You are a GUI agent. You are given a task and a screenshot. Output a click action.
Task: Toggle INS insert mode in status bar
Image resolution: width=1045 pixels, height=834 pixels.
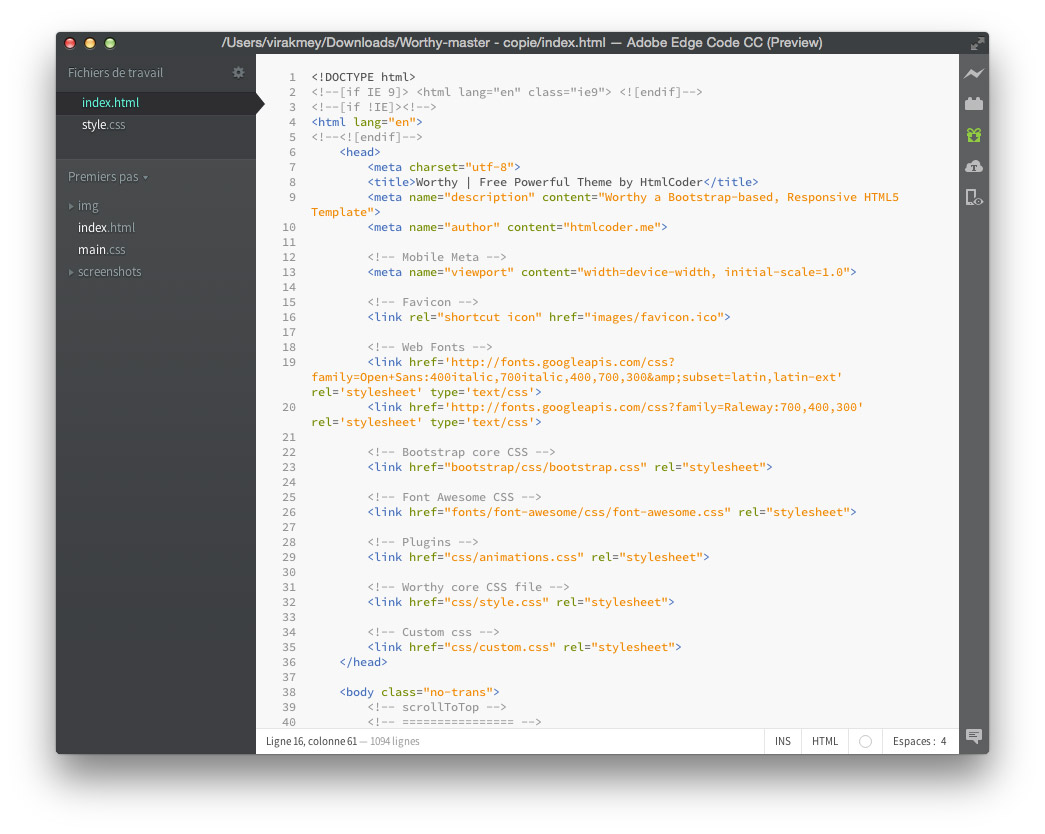782,741
